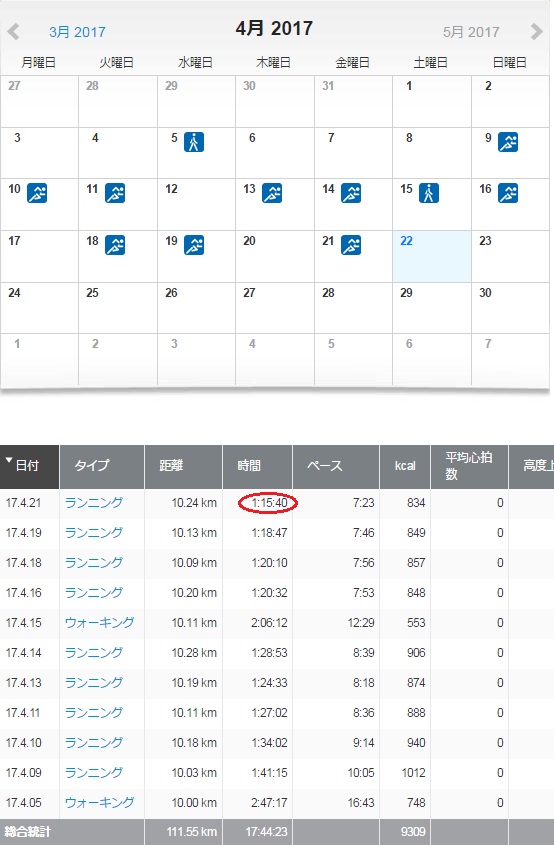Open the running icon on April 21
This screenshot has width=554, height=845.
(x=351, y=245)
